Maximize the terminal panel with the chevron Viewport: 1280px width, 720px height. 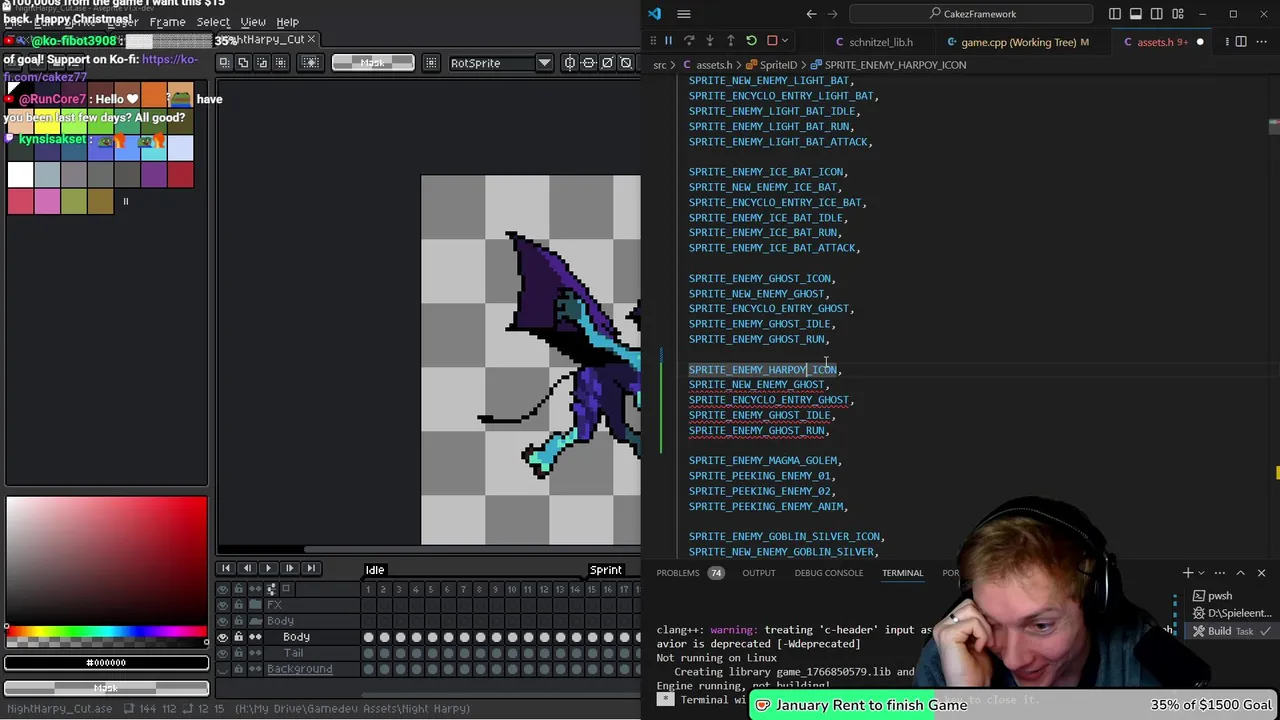pos(1240,573)
